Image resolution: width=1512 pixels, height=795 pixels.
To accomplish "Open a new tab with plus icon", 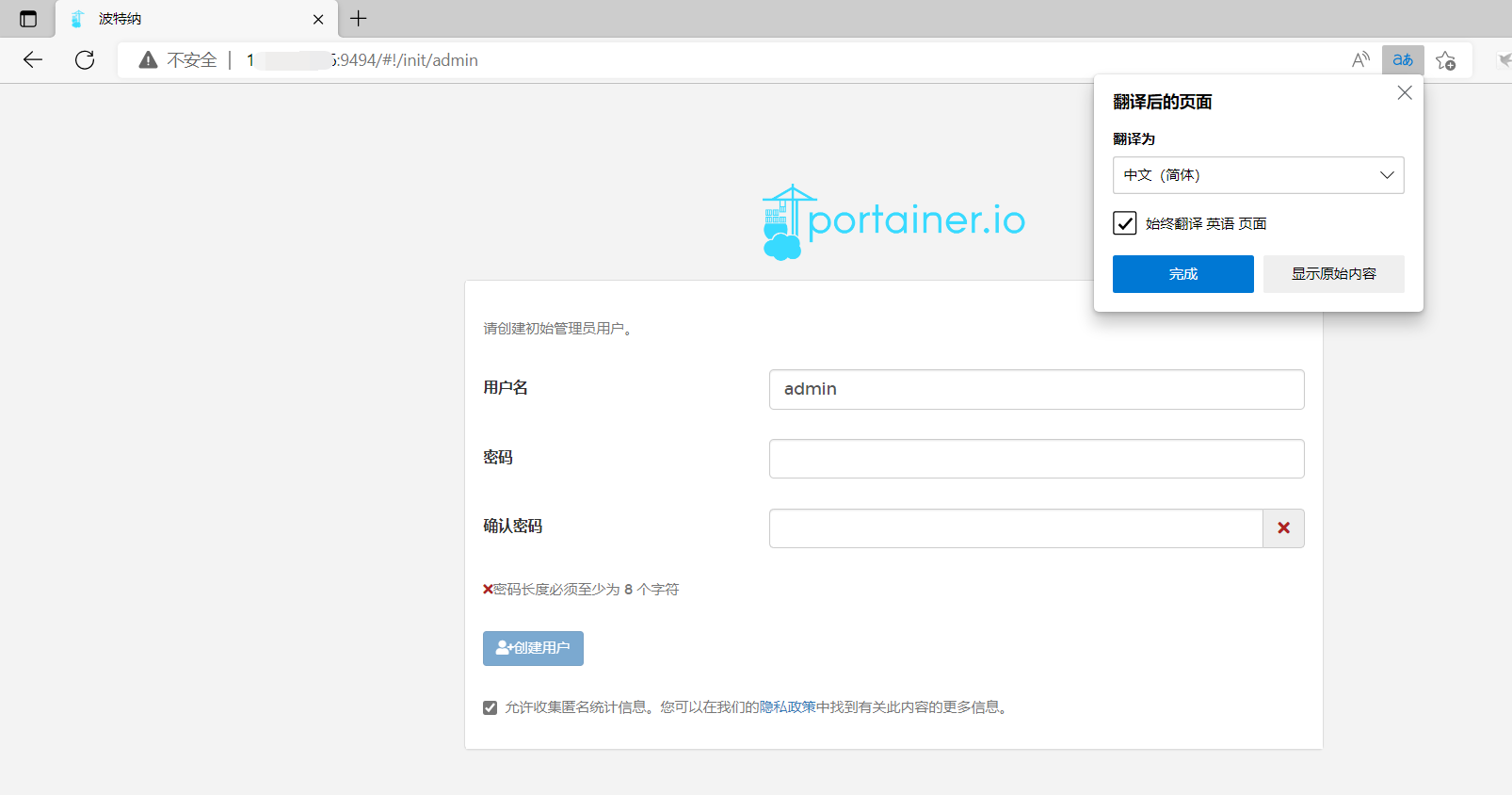I will (x=359, y=19).
